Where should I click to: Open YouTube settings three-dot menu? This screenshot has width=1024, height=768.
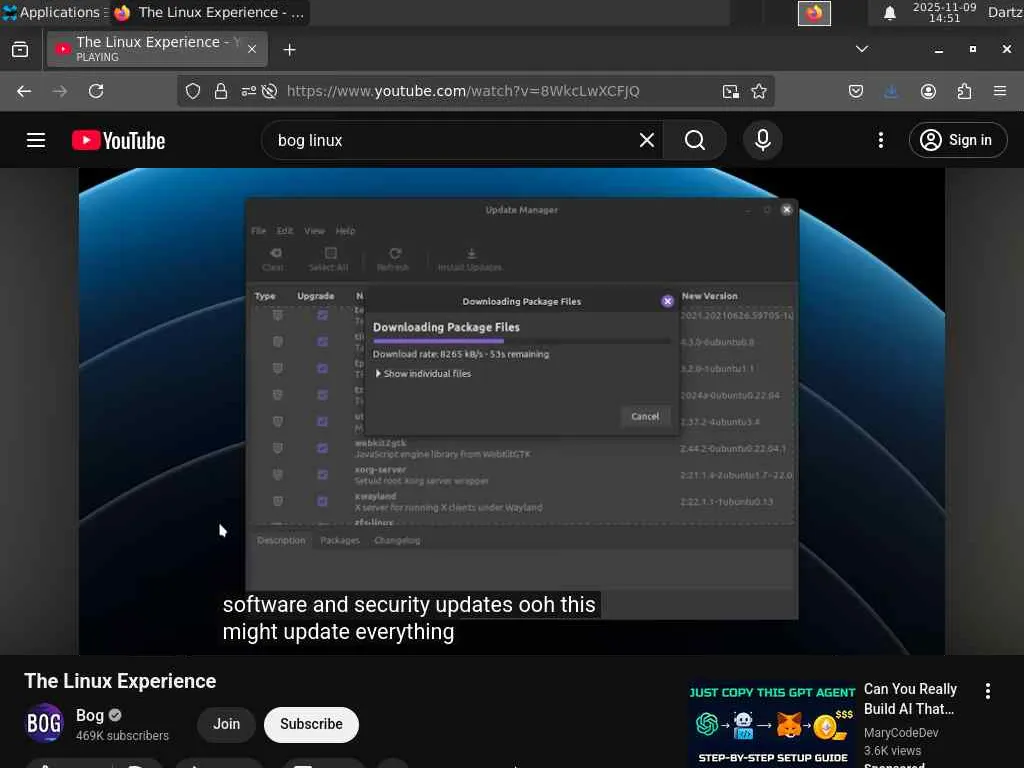coord(880,140)
